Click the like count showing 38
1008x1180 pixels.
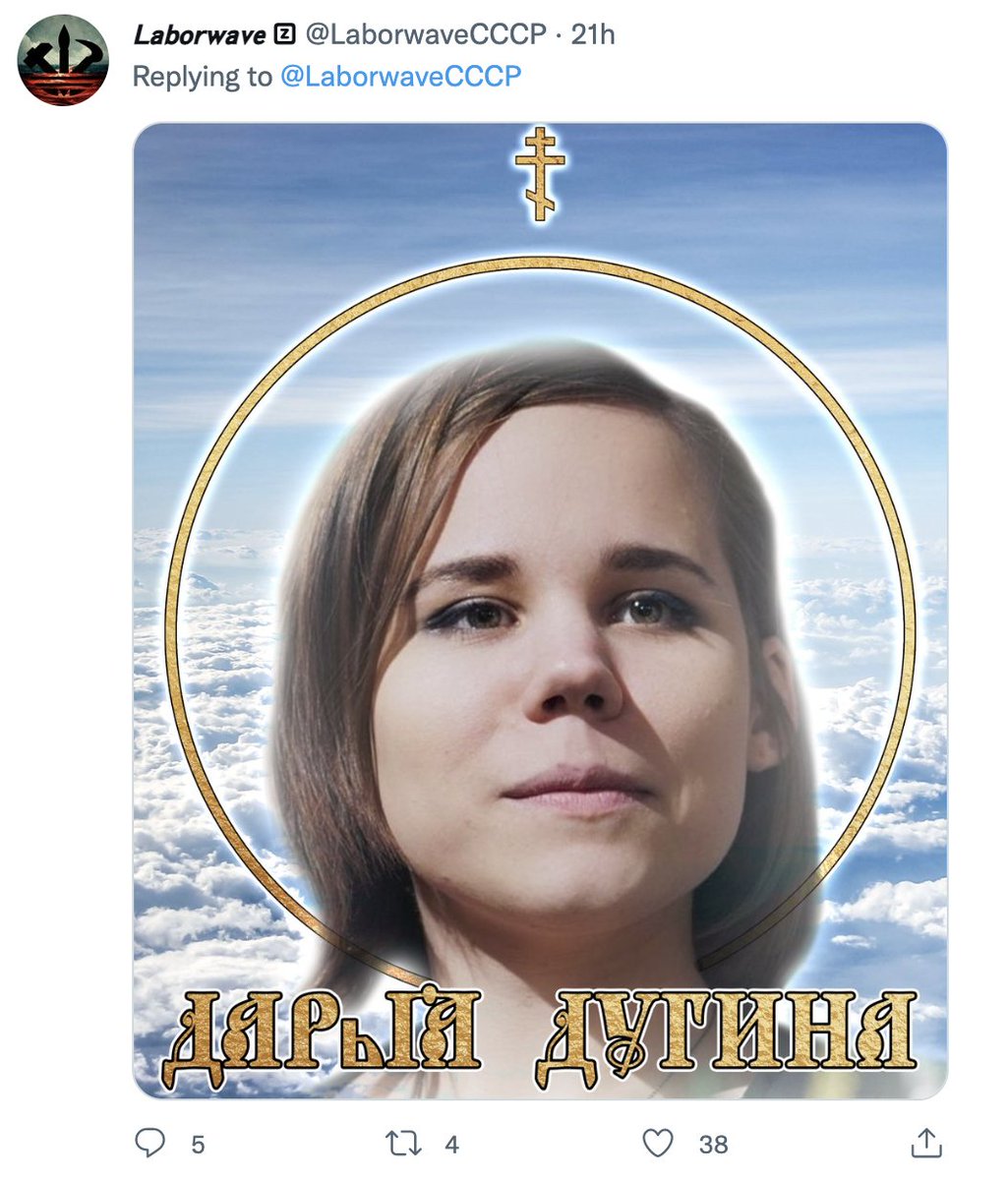click(x=713, y=1145)
